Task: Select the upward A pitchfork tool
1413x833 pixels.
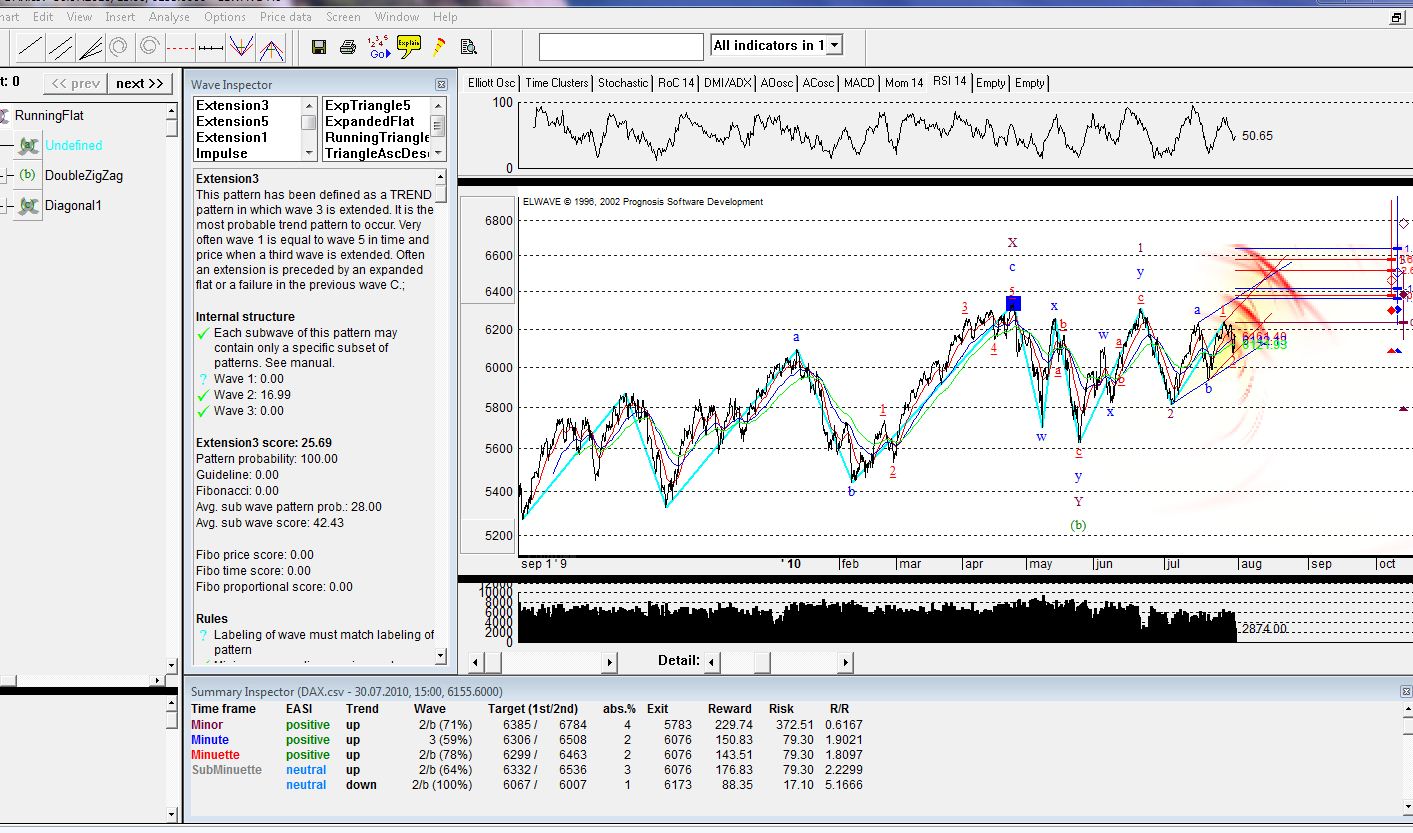Action: (271, 46)
